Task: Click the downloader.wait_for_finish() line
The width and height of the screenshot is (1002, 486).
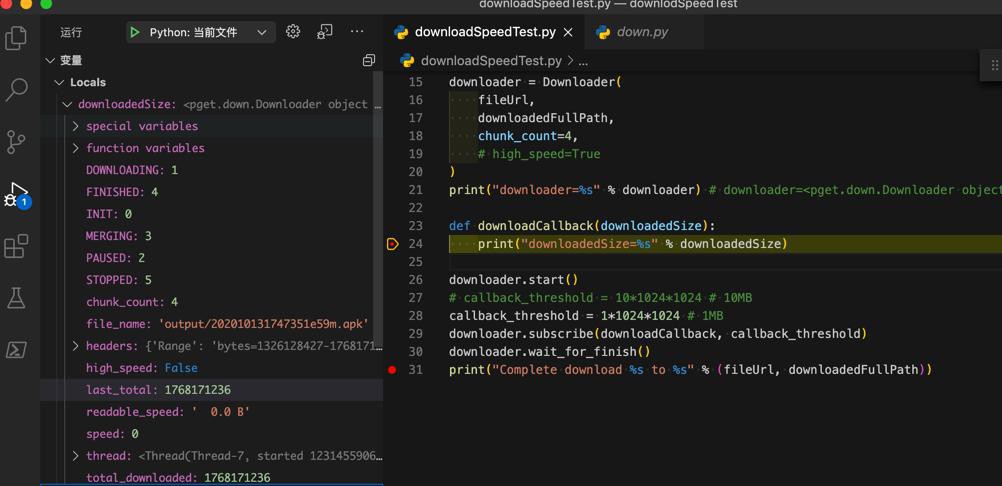Action: pos(550,351)
